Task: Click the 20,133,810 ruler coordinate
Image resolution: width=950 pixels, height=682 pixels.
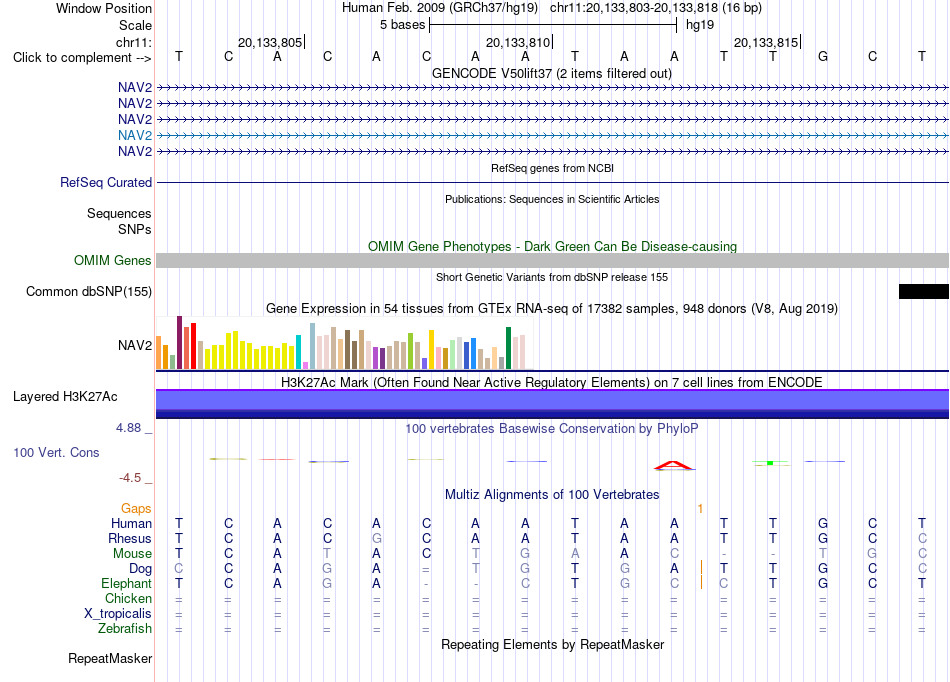Action: (x=518, y=42)
